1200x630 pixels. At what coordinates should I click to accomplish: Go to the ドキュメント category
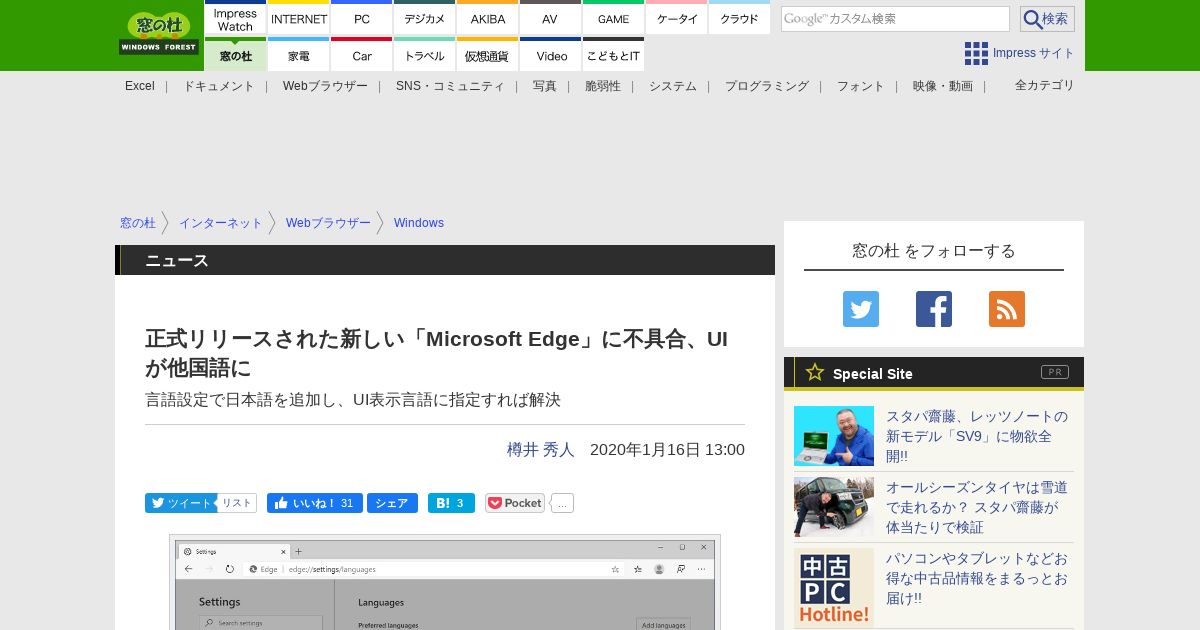(219, 86)
